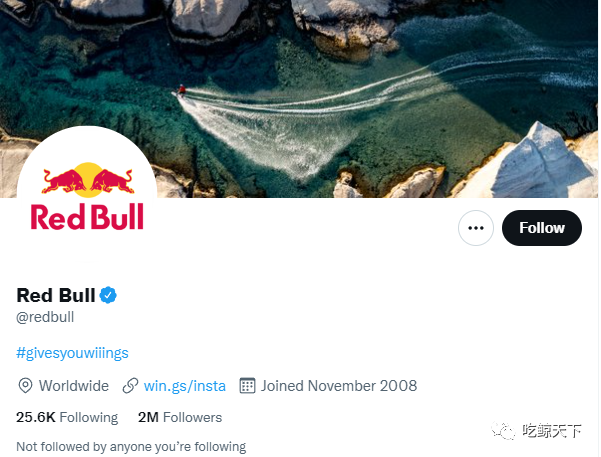Open the Red Bull profile avatar

87,196
